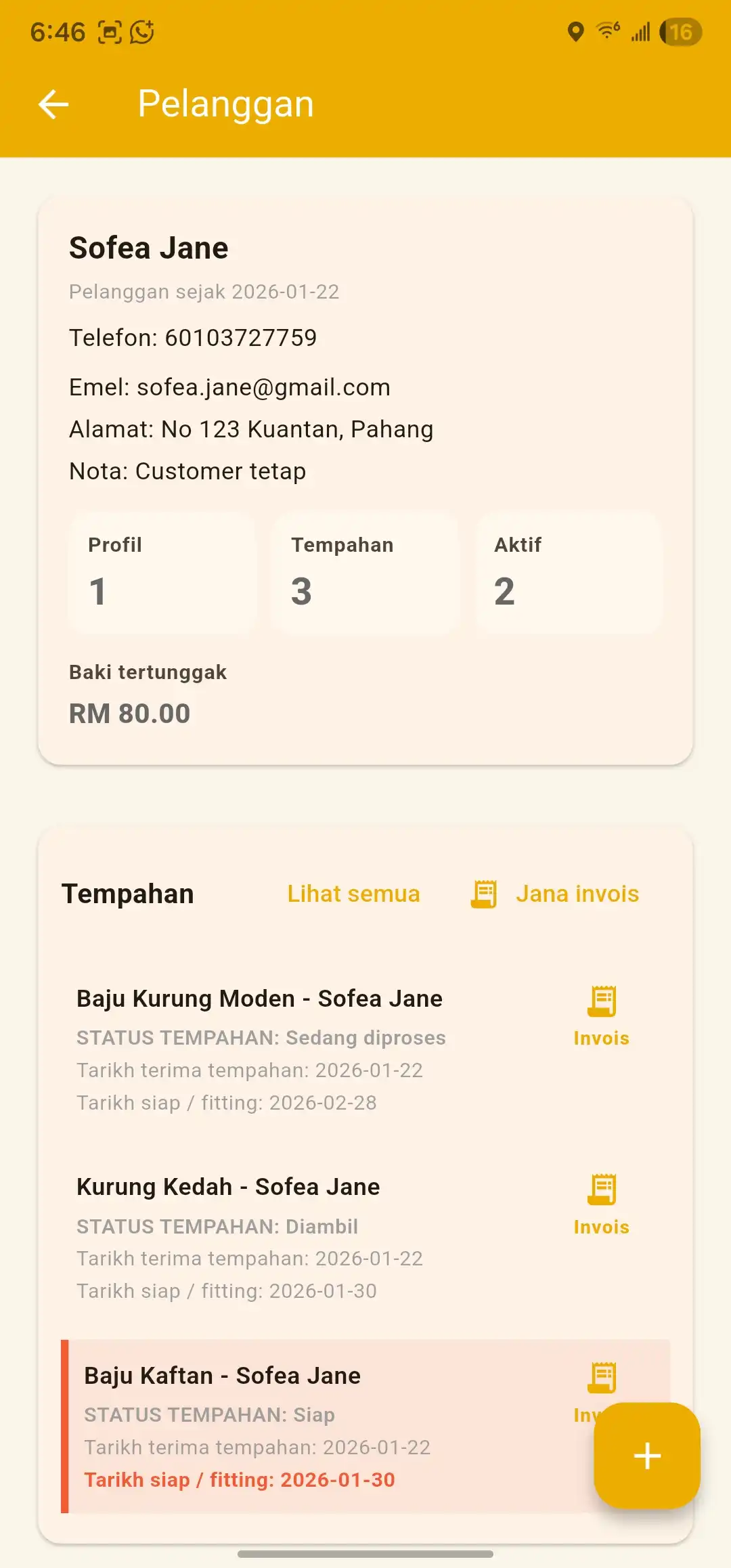Tap the battery indicator in status bar
This screenshot has width=731, height=1568.
(681, 32)
